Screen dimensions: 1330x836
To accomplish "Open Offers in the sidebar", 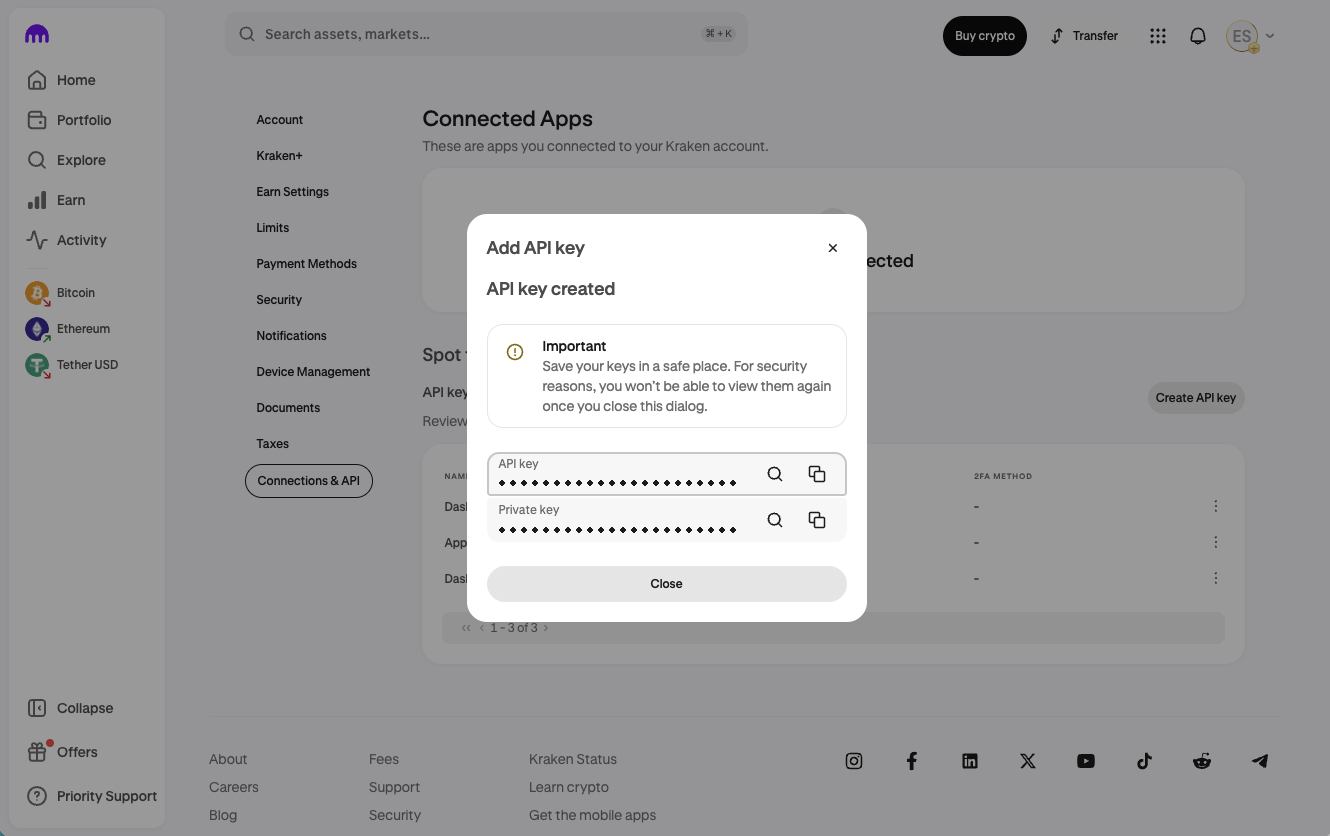I will pos(62,752).
